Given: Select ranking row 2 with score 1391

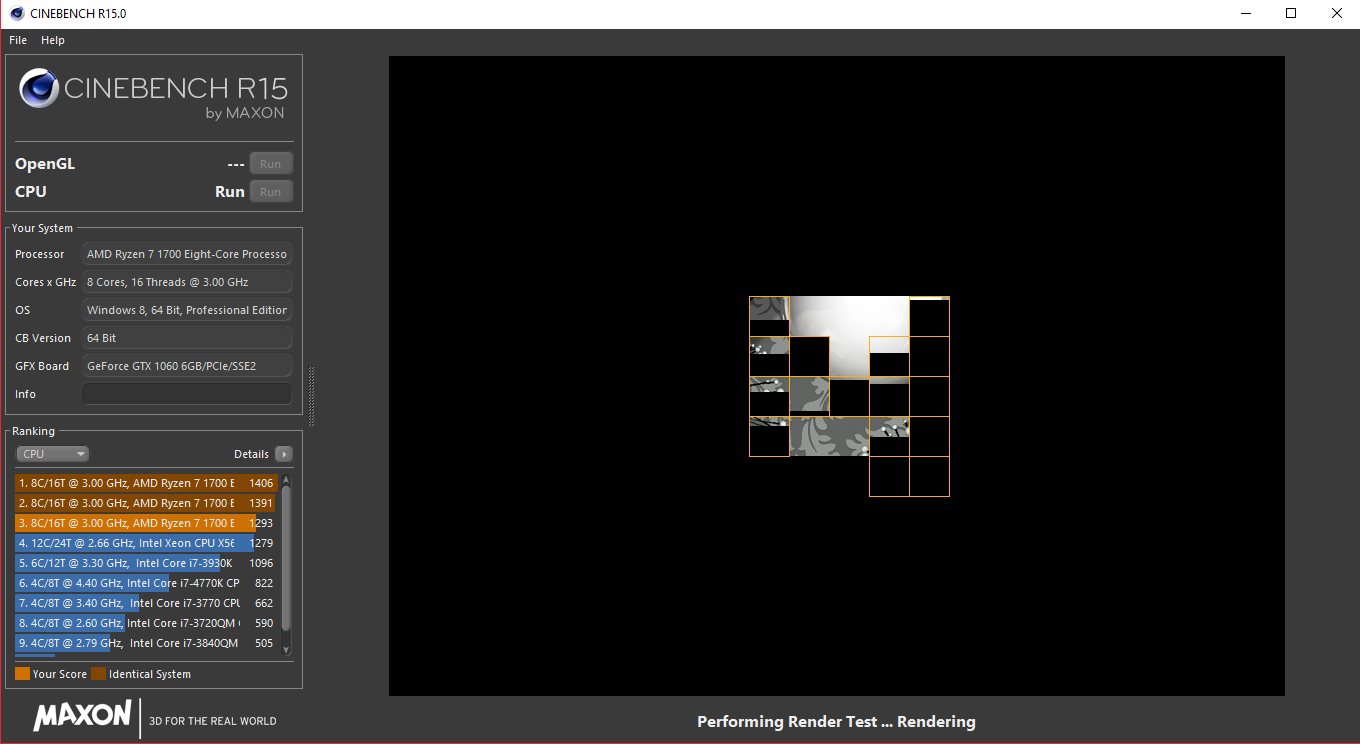Looking at the screenshot, I should pyautogui.click(x=146, y=503).
